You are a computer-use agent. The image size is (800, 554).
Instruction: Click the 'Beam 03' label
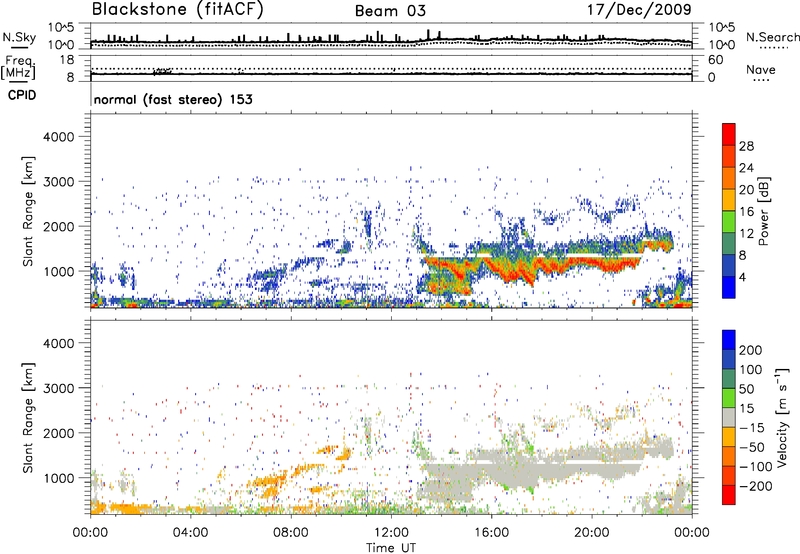tap(390, 11)
